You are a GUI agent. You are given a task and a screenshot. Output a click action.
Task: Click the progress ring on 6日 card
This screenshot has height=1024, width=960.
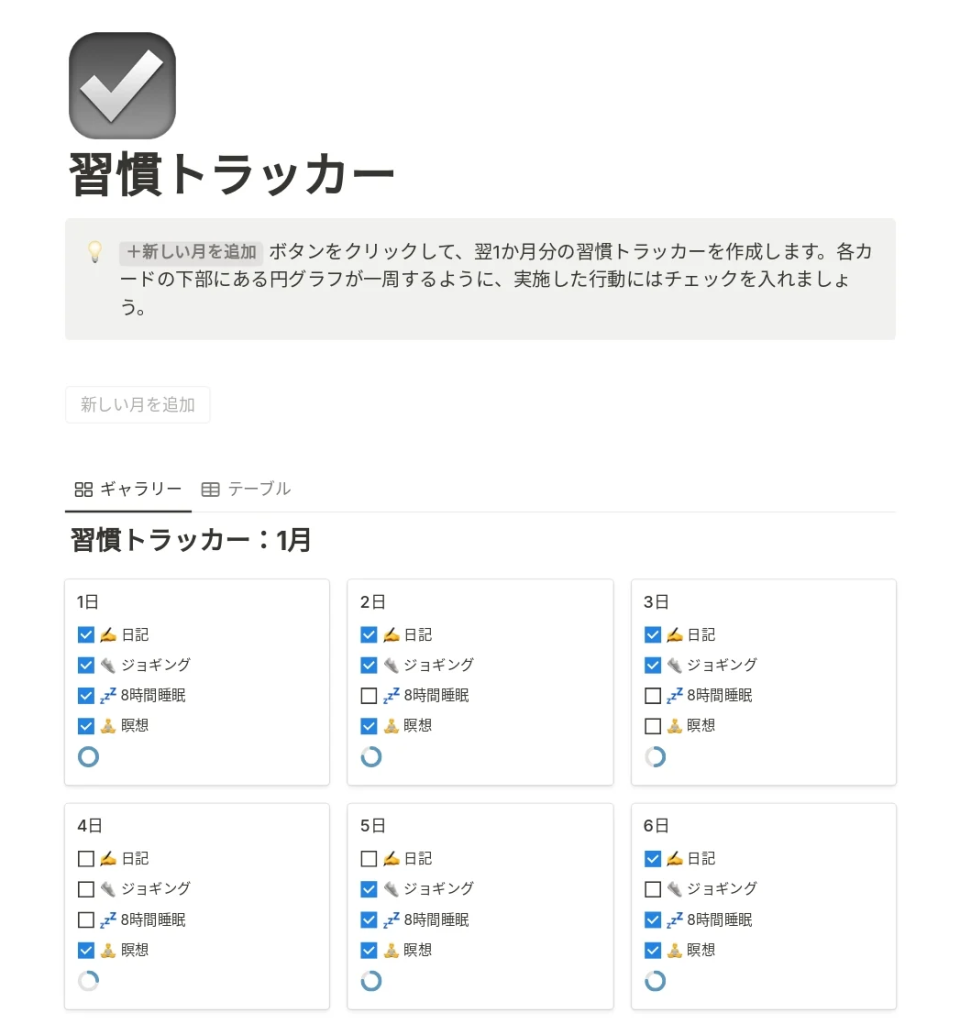coord(655,981)
